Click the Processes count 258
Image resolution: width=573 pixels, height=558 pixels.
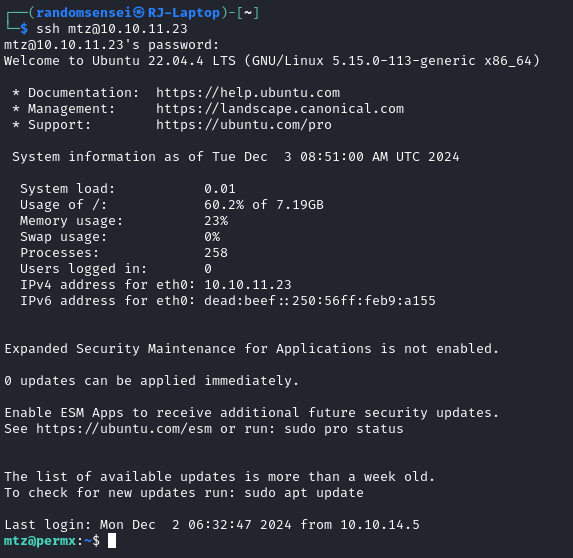coord(216,253)
